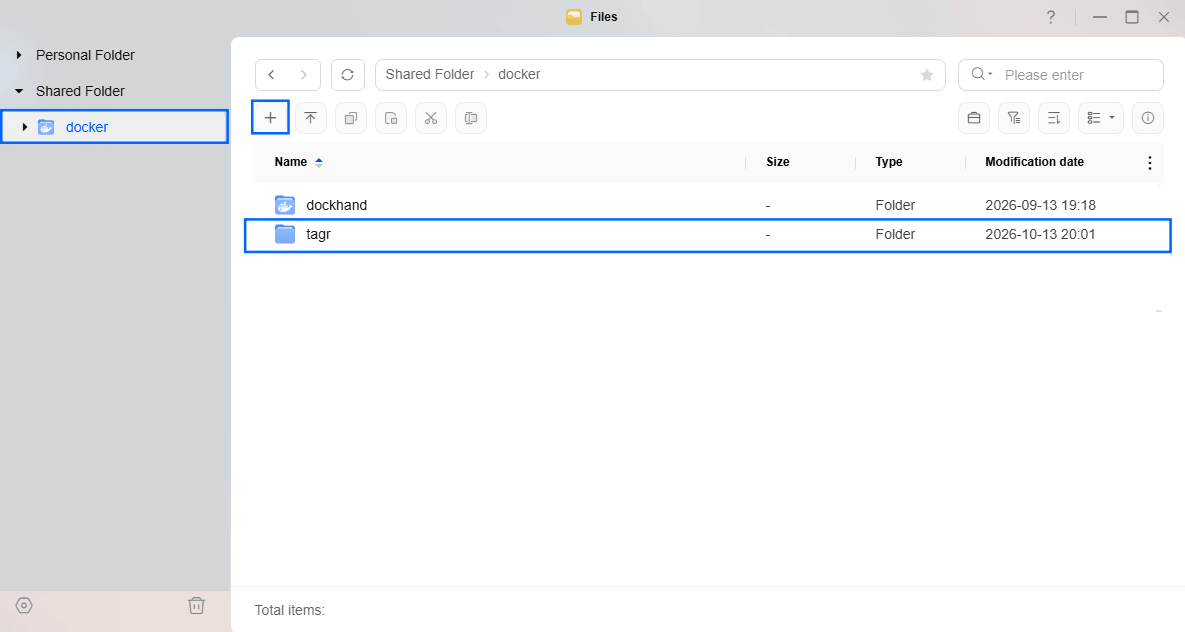The image size is (1185, 632).
Task: Click the plus icon to create new item
Action: tap(270, 118)
